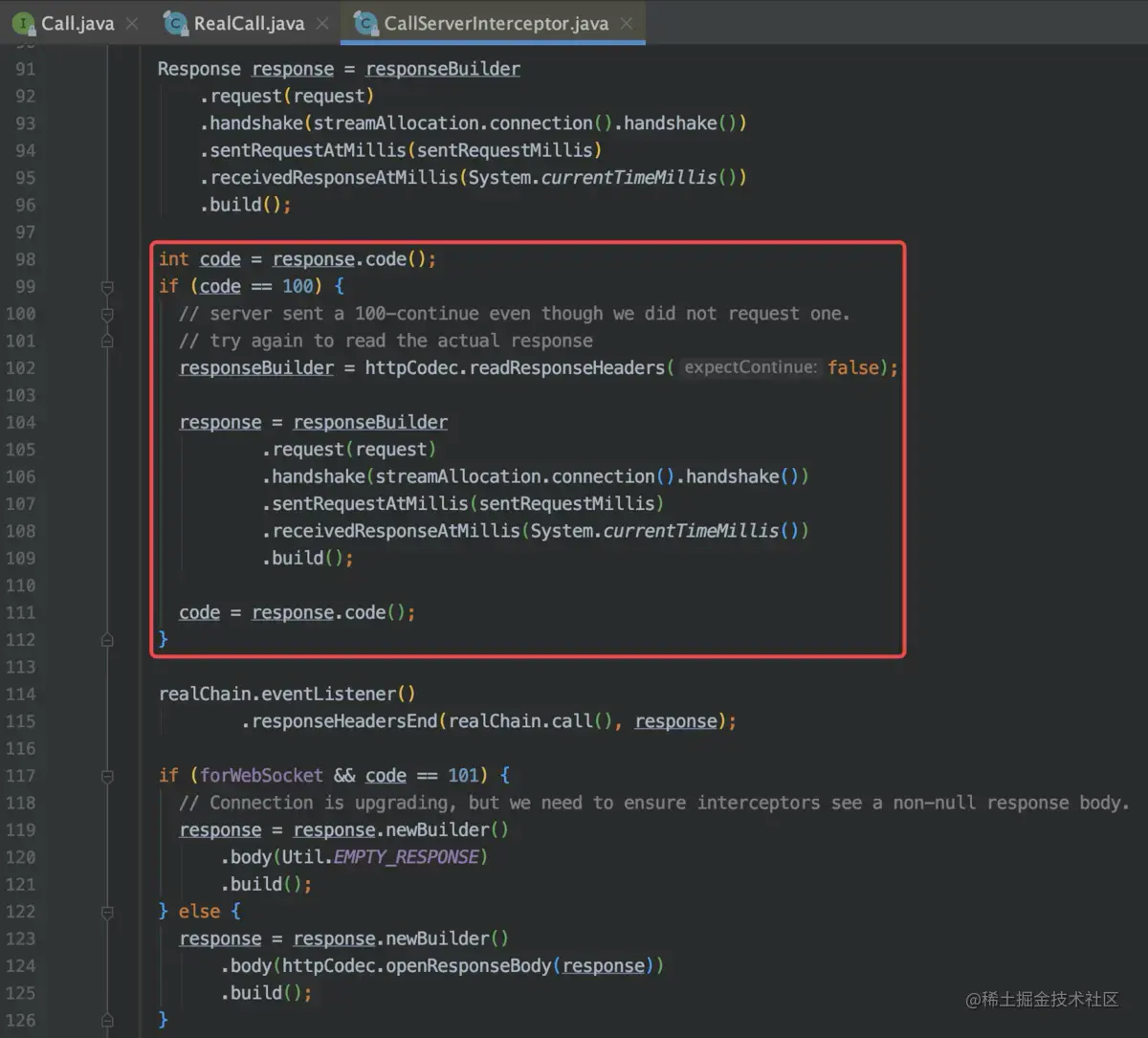Close the Call.java tab
Viewport: 1148px width, 1038px height.
[x=132, y=23]
